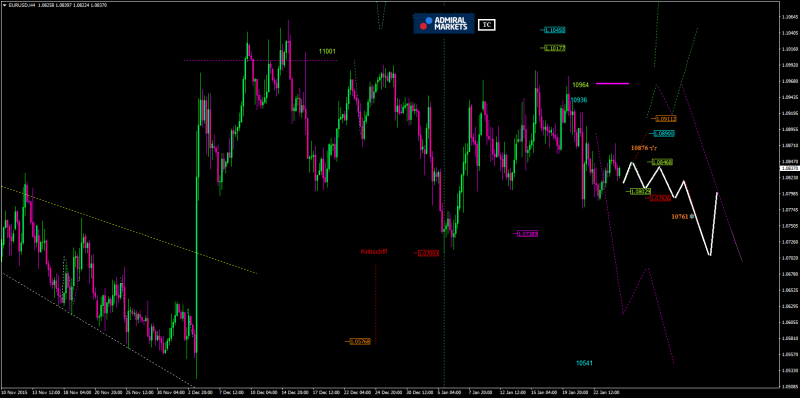Click the current price marker on price scale
The image size is (800, 398).
790,168
